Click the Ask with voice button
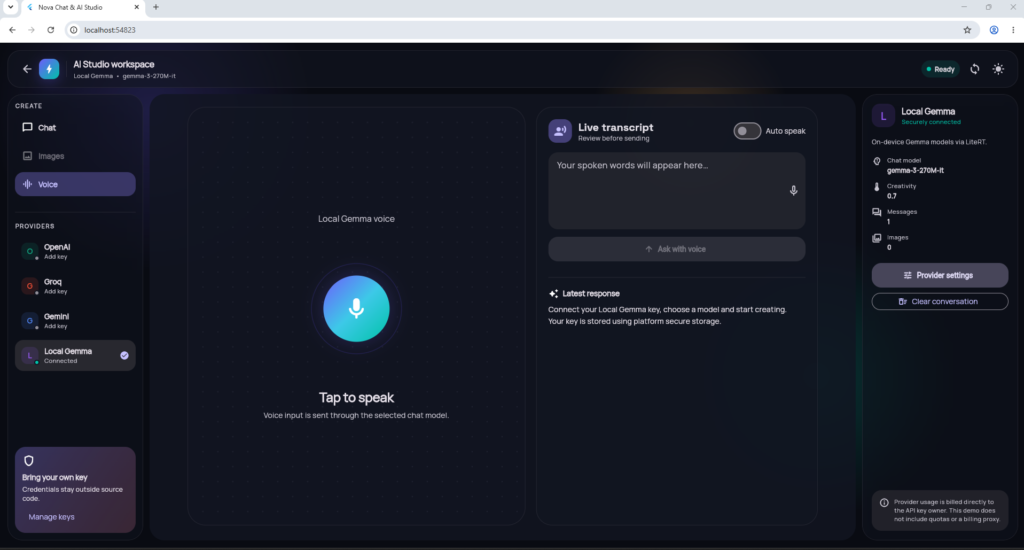 pos(677,249)
